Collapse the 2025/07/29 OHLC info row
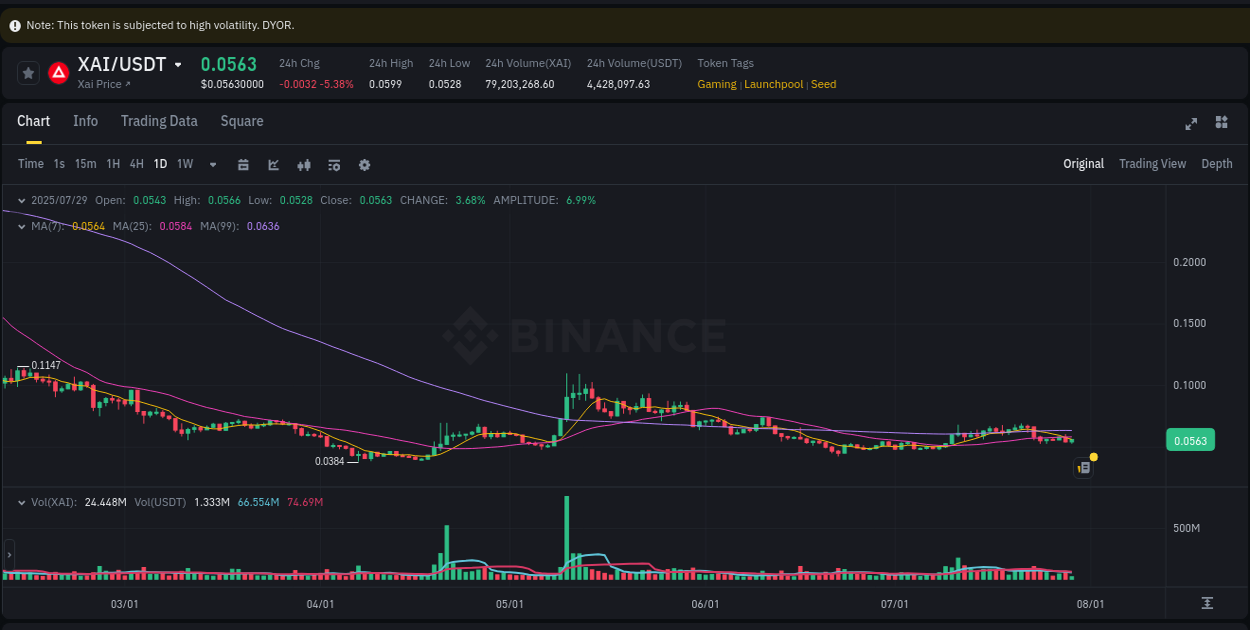Screen dimensions: 1250x630 point(20,200)
